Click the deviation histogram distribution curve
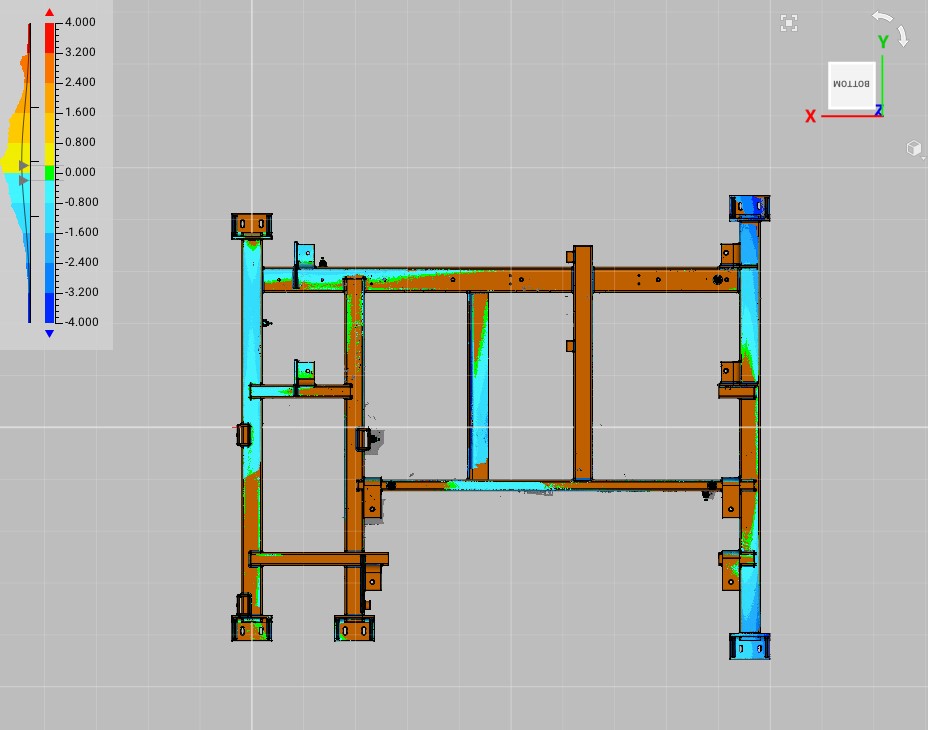This screenshot has width=928, height=730. coord(17,172)
